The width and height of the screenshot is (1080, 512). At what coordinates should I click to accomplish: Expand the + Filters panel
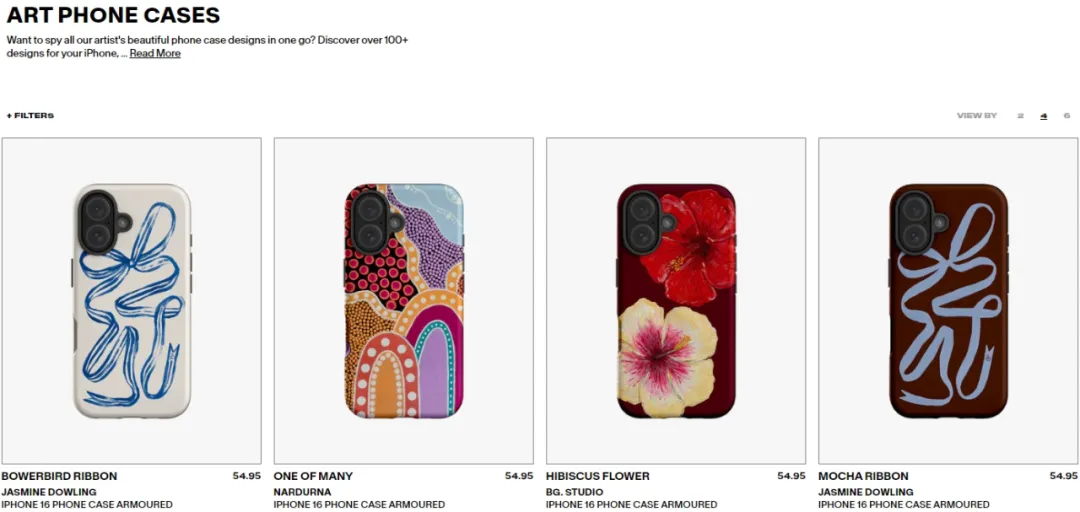(30, 116)
